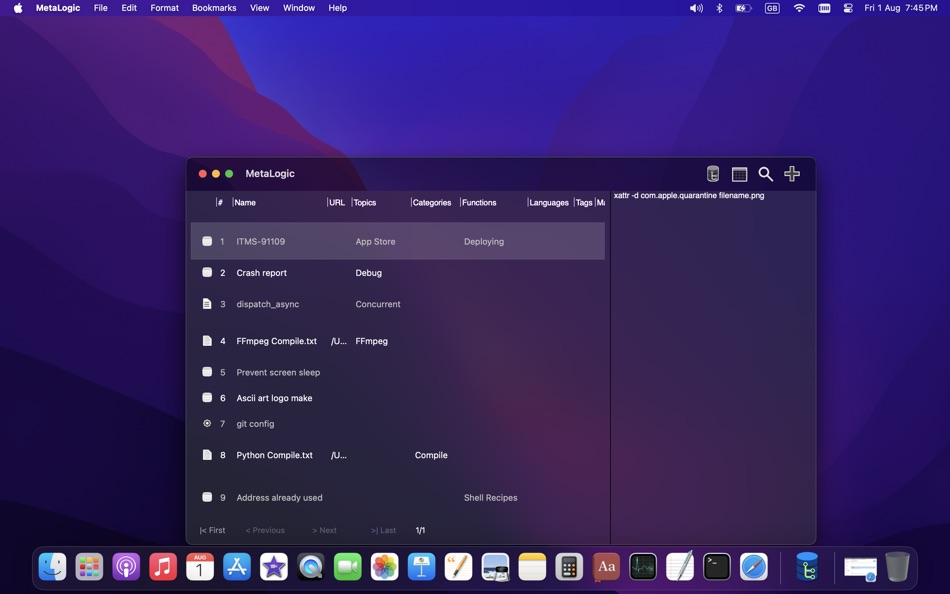Select the 'Concurrent' topic cell
This screenshot has height=594, width=950.
click(377, 304)
